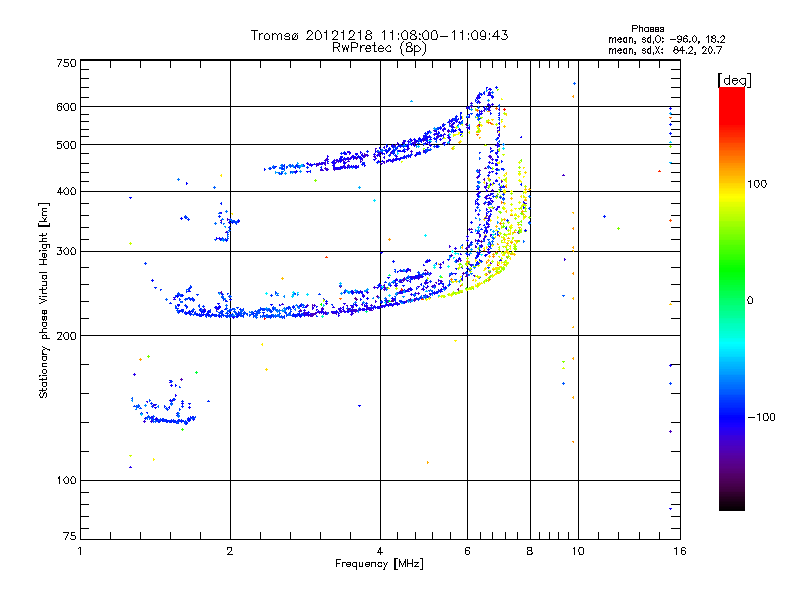Click the RwPretec (8p) subtitle

click(379, 48)
